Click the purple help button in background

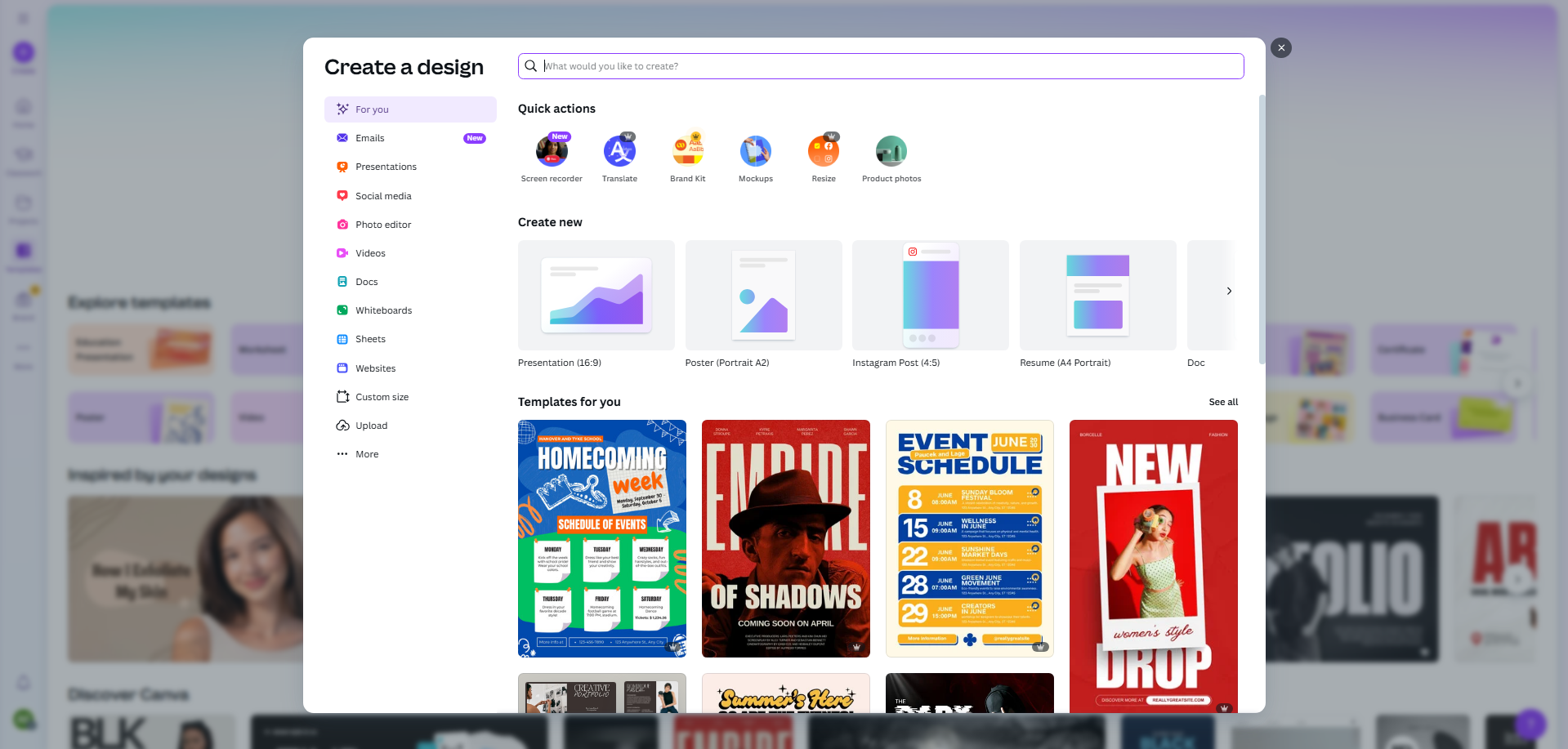tap(1530, 724)
